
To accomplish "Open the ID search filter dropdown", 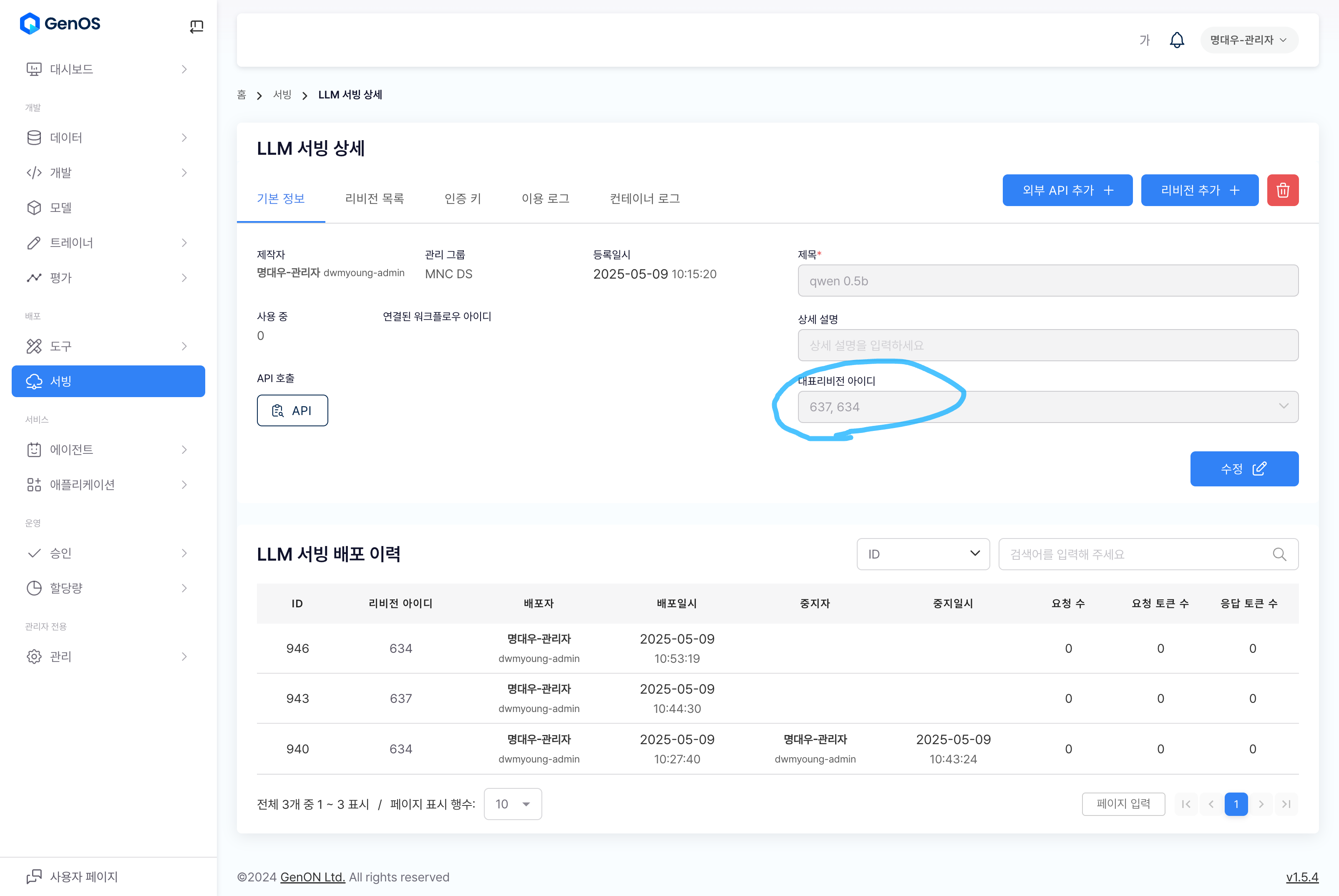I will click(x=922, y=554).
